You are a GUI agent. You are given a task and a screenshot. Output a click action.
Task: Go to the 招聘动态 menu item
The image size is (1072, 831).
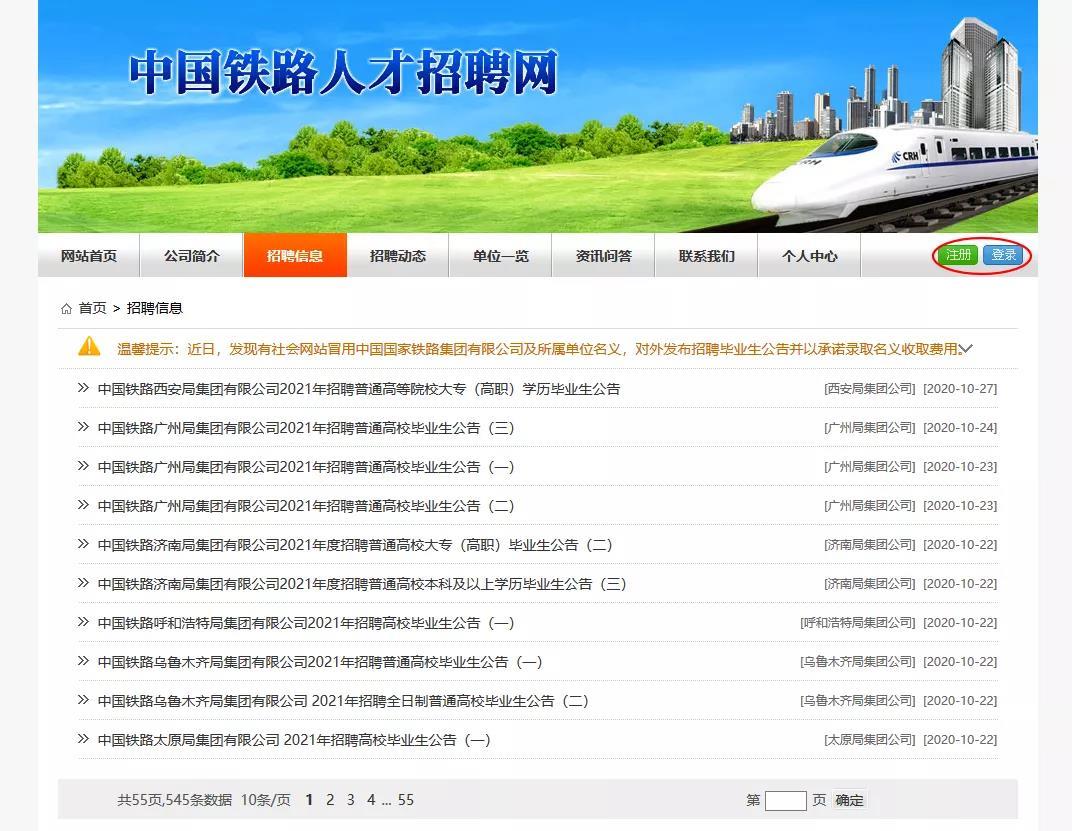click(398, 256)
